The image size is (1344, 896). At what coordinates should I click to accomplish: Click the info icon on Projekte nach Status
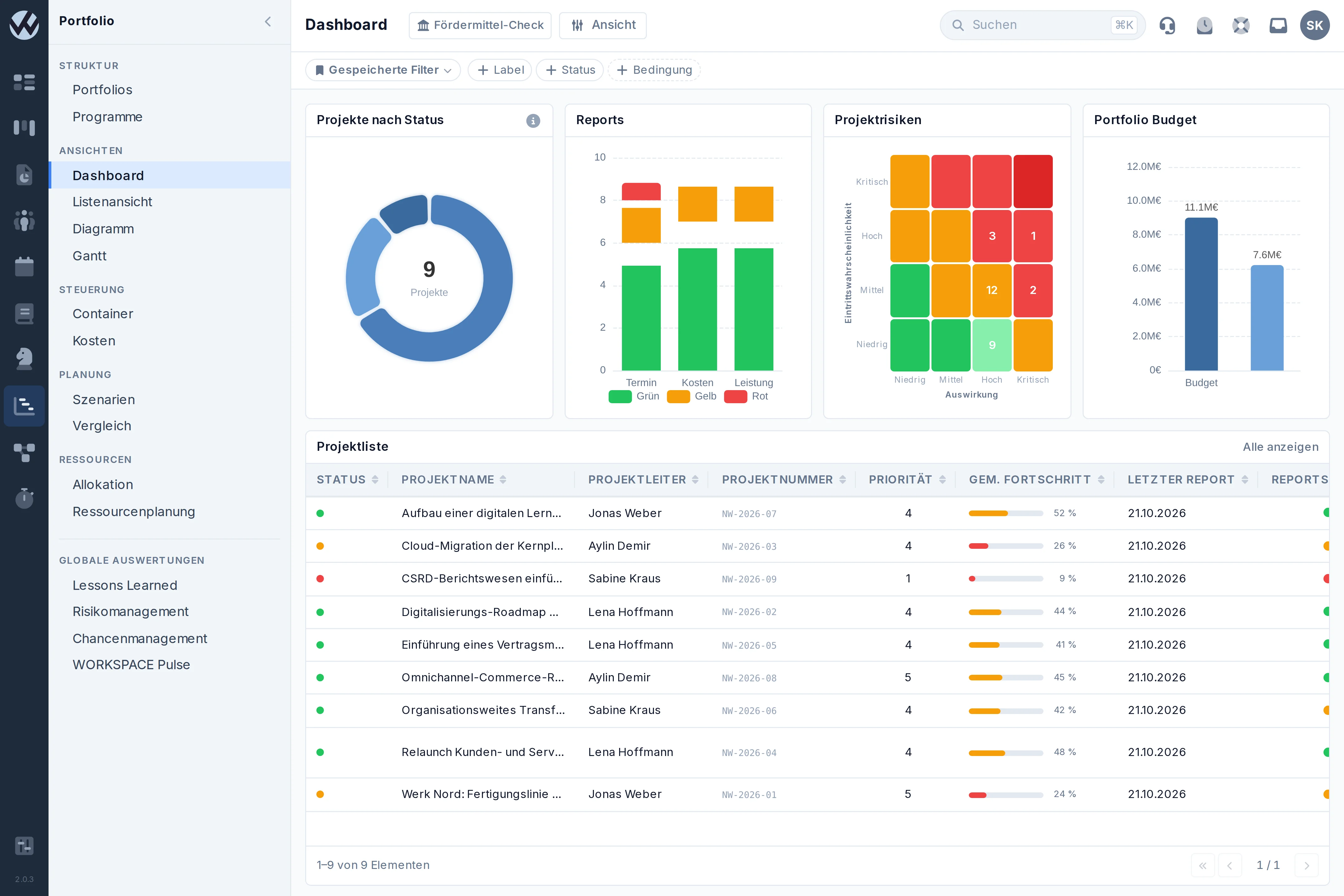(x=533, y=121)
